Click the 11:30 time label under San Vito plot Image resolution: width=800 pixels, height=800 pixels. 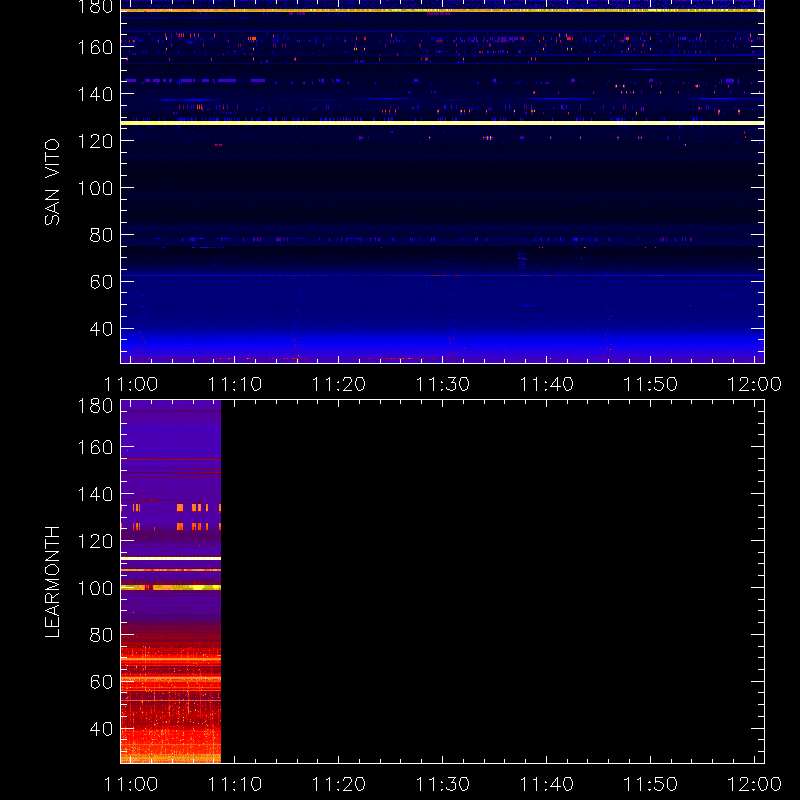point(442,384)
